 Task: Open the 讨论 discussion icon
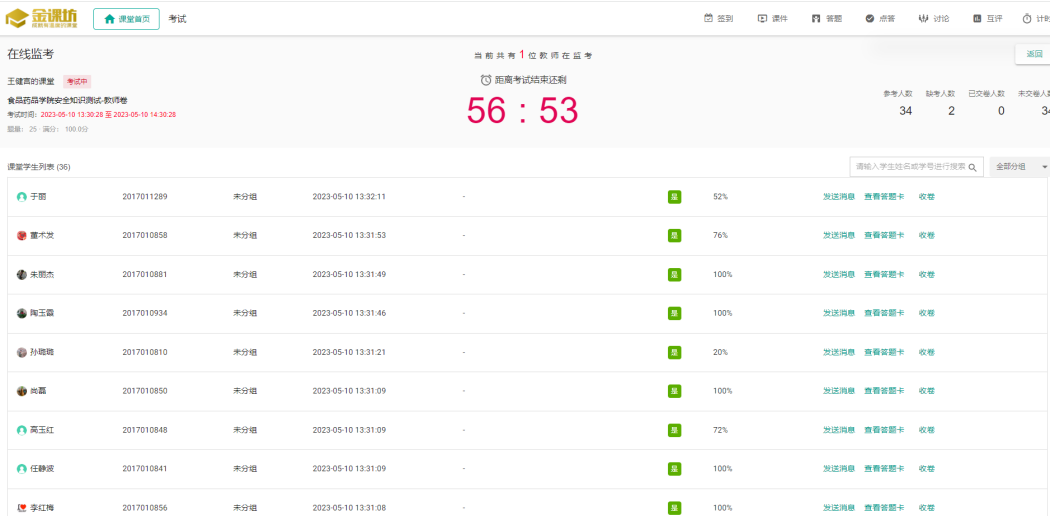click(x=923, y=19)
